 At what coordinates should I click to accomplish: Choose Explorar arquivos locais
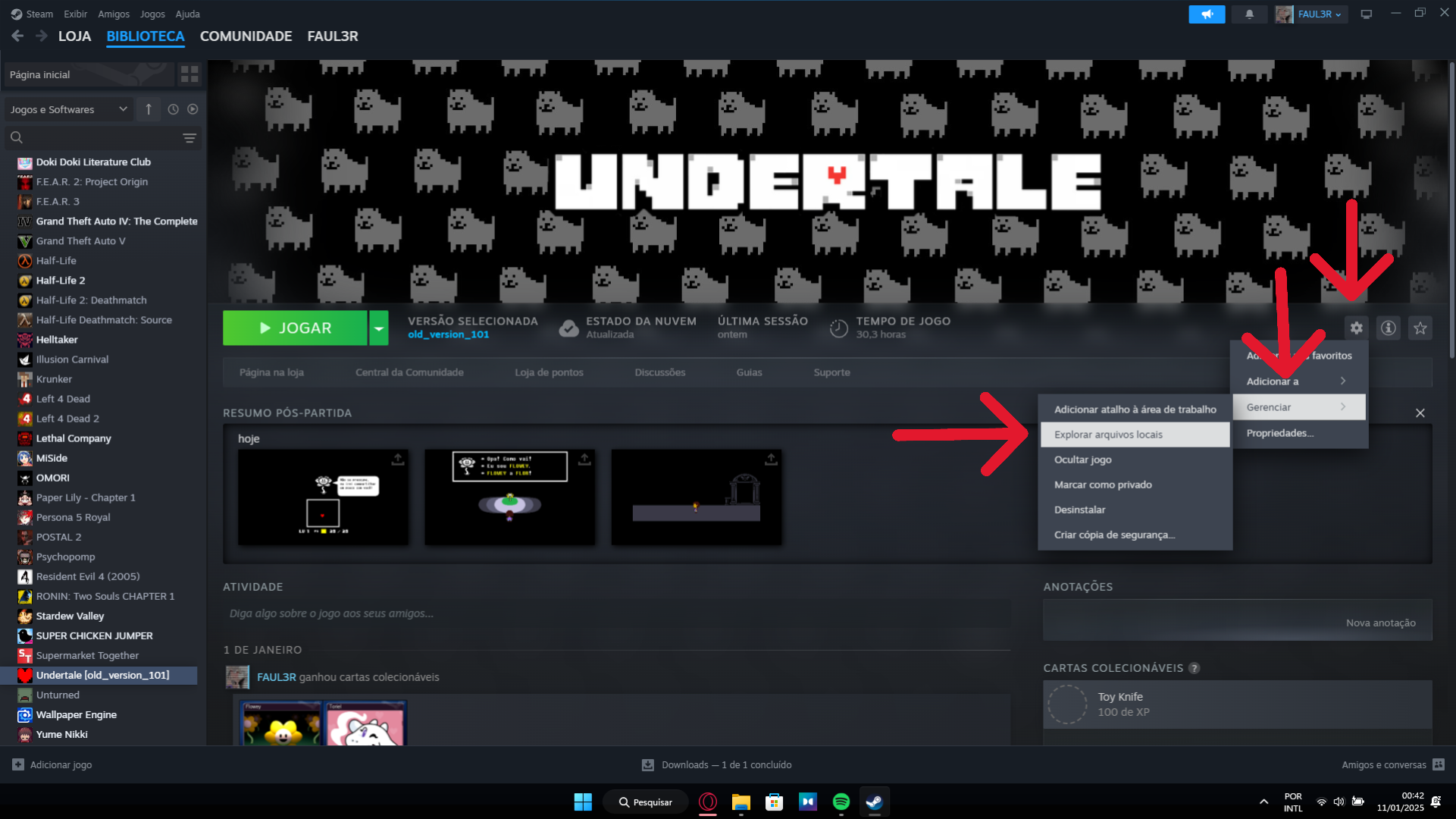(x=1135, y=435)
